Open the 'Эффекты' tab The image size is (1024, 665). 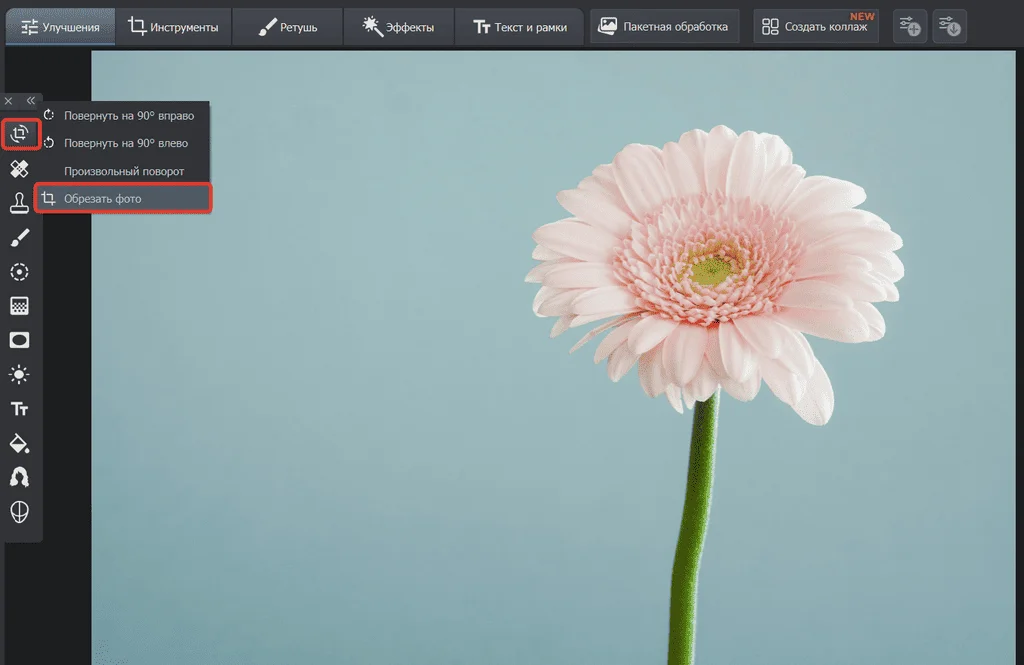(398, 27)
